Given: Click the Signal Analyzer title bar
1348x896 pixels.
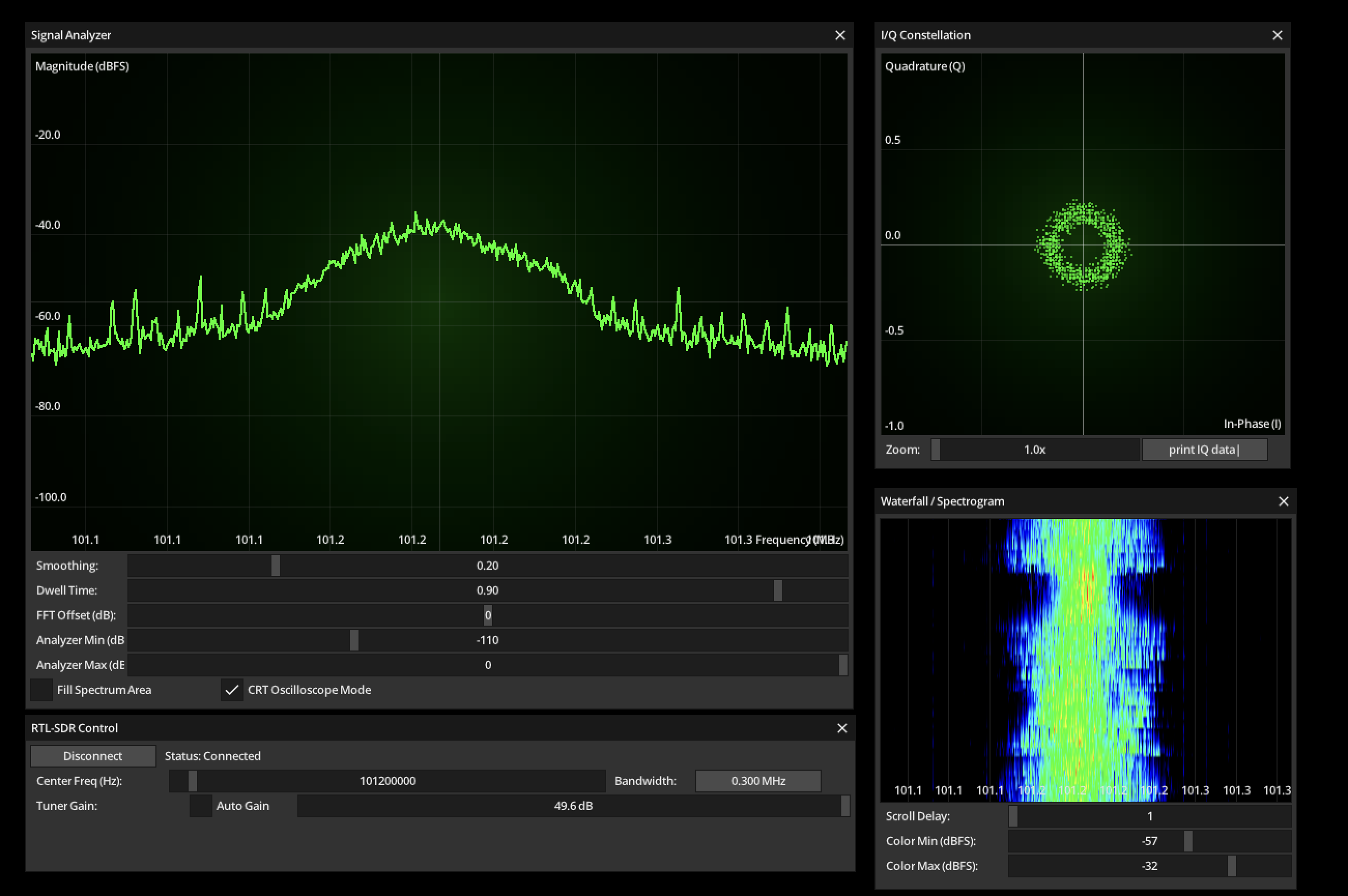Looking at the screenshot, I should pos(439,35).
